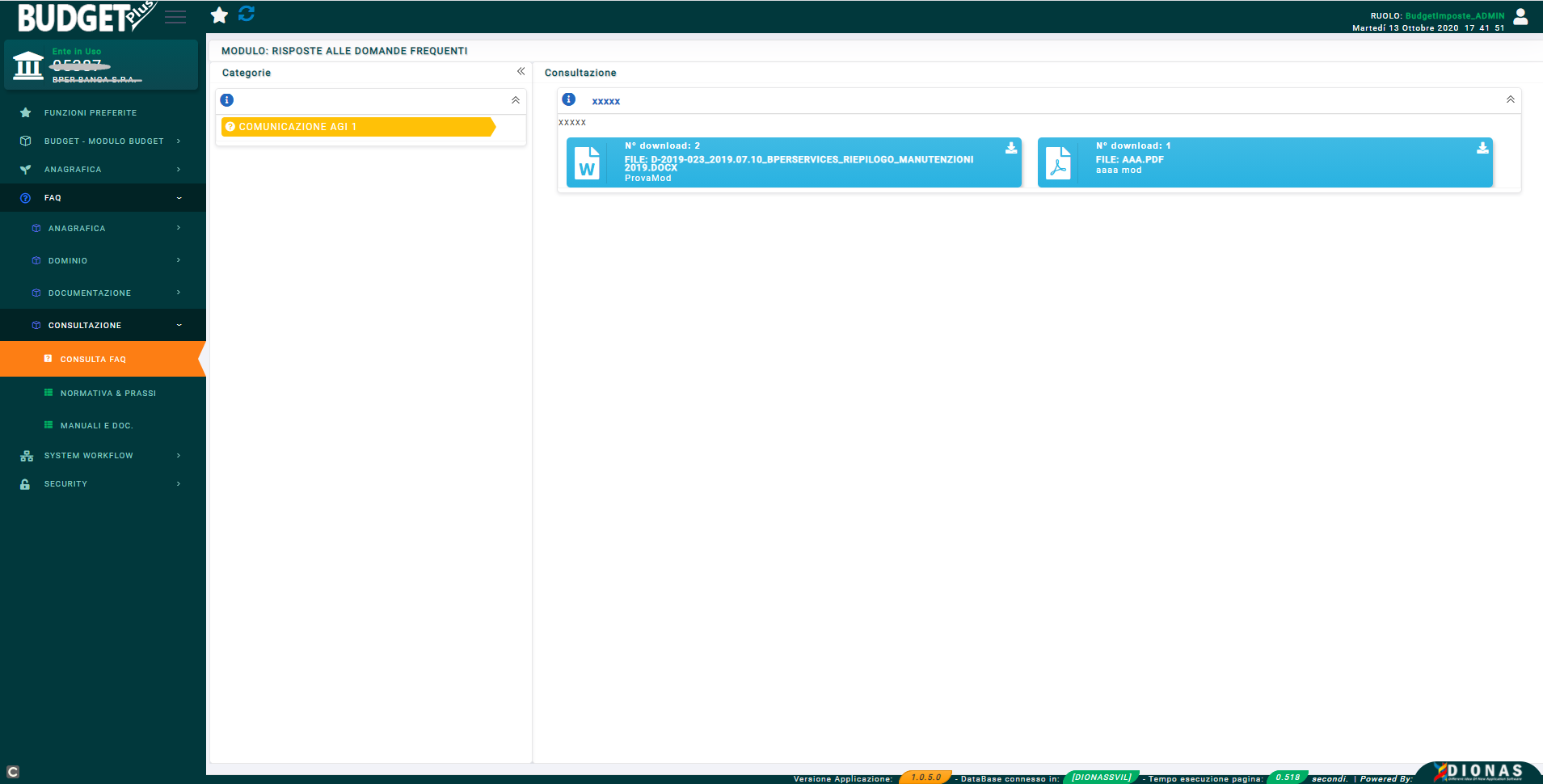This screenshot has width=1543, height=784.
Task: Click the Ente in Uso card
Action: (101, 65)
